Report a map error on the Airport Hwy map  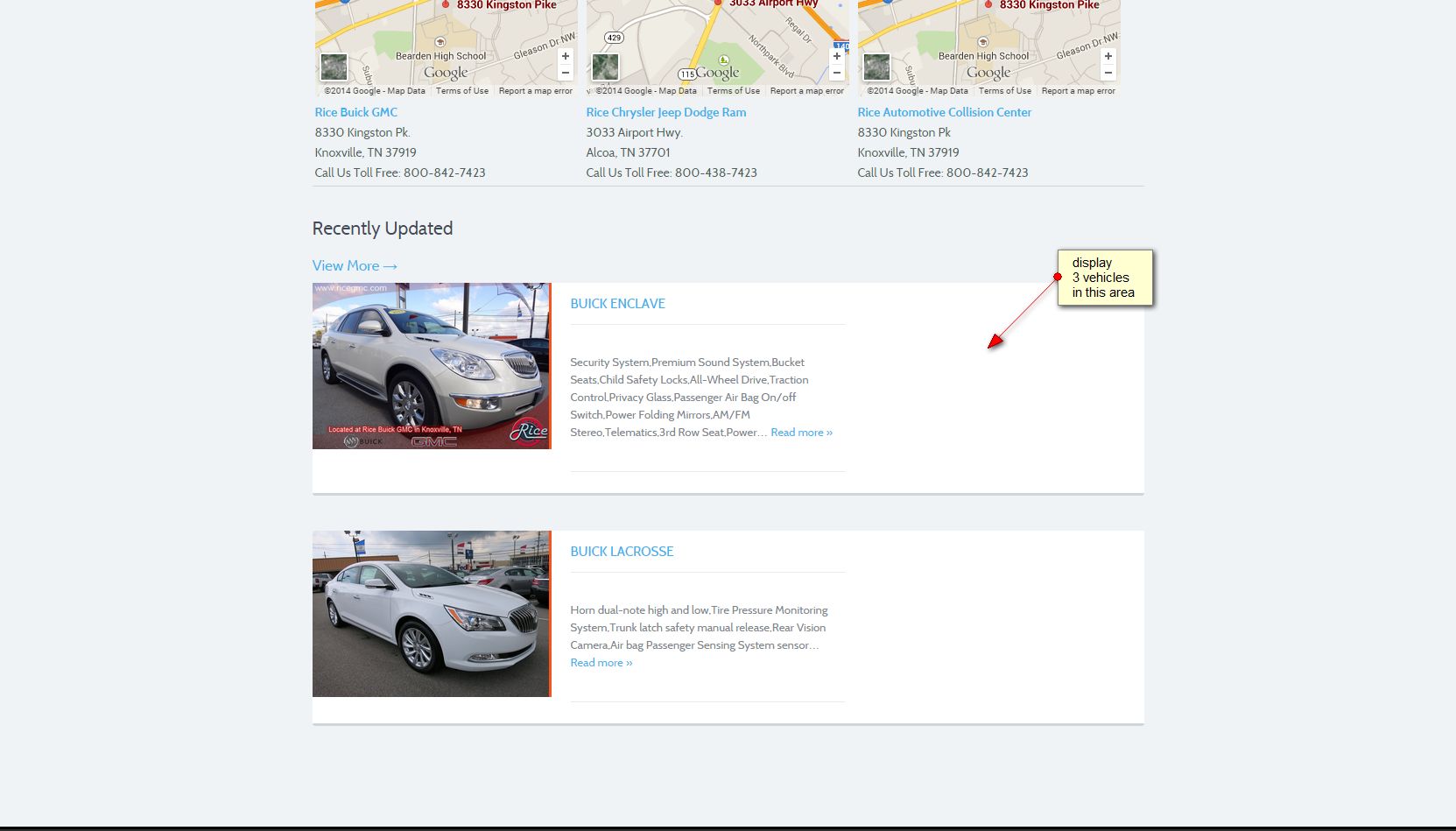coord(807,91)
